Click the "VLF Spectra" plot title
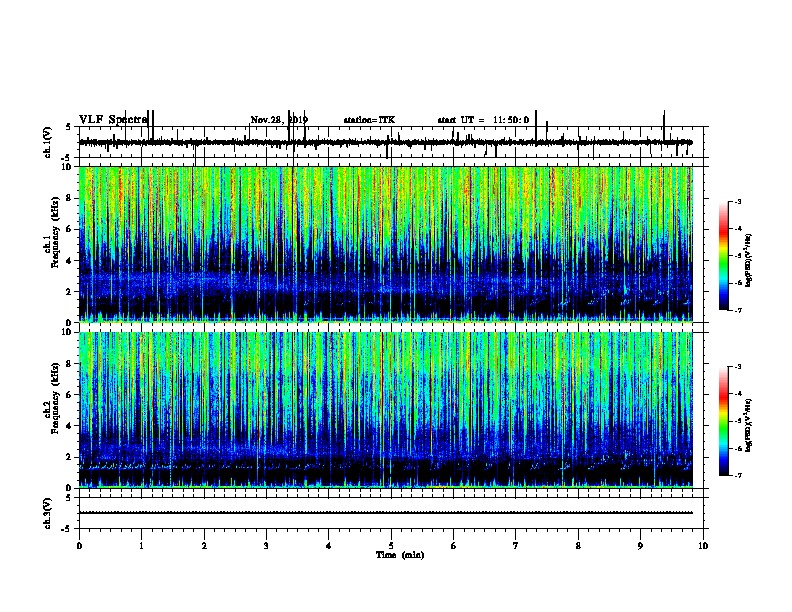 pos(113,120)
